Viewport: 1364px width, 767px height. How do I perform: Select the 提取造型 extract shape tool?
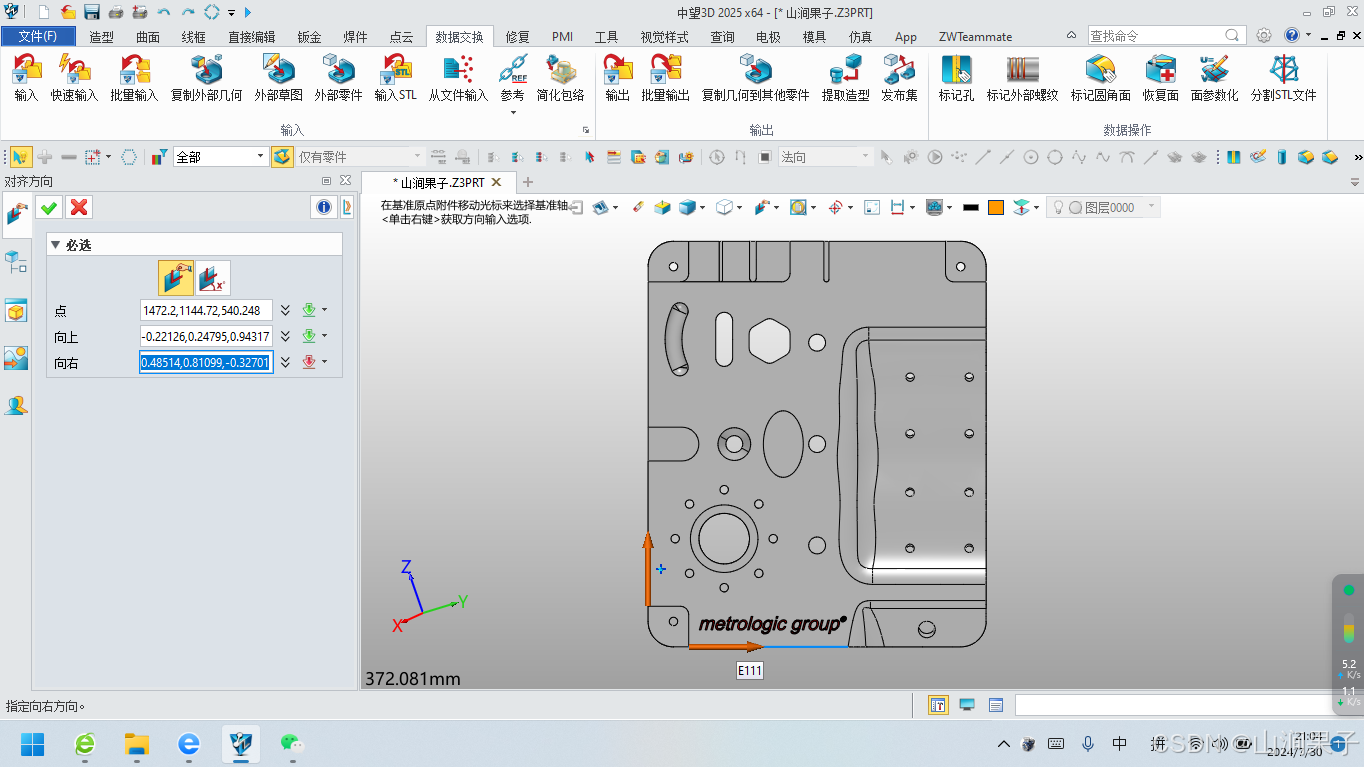[846, 78]
